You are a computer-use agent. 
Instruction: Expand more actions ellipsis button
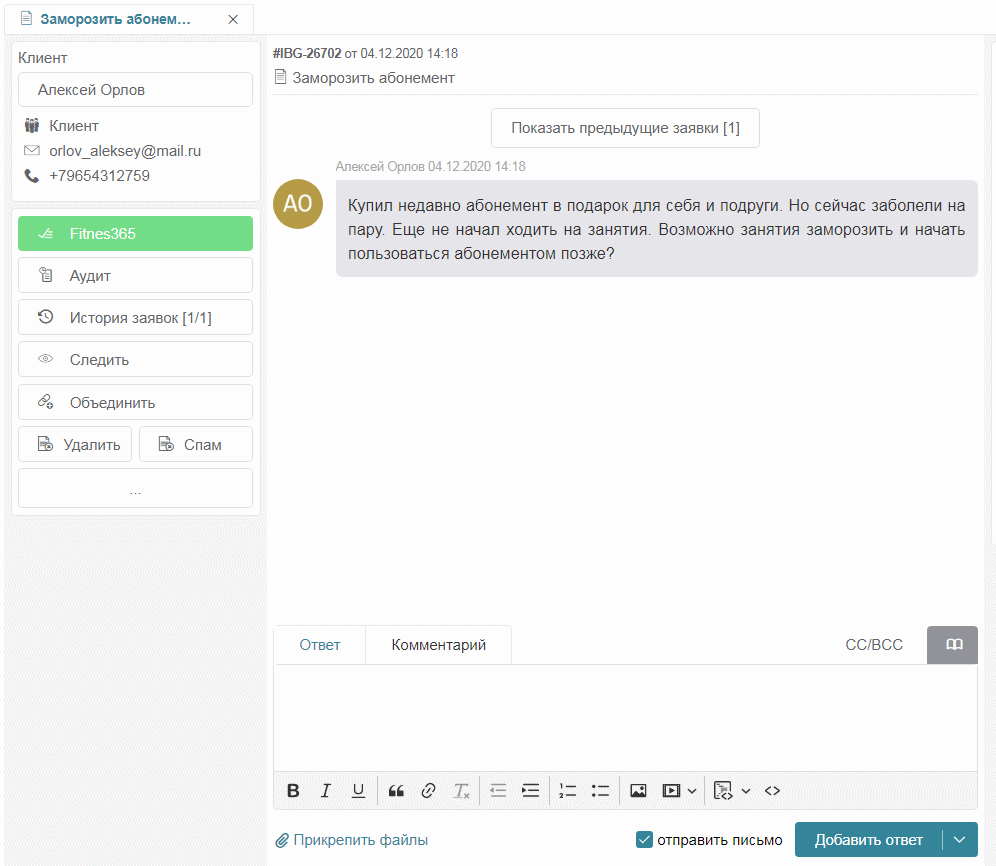(x=135, y=488)
